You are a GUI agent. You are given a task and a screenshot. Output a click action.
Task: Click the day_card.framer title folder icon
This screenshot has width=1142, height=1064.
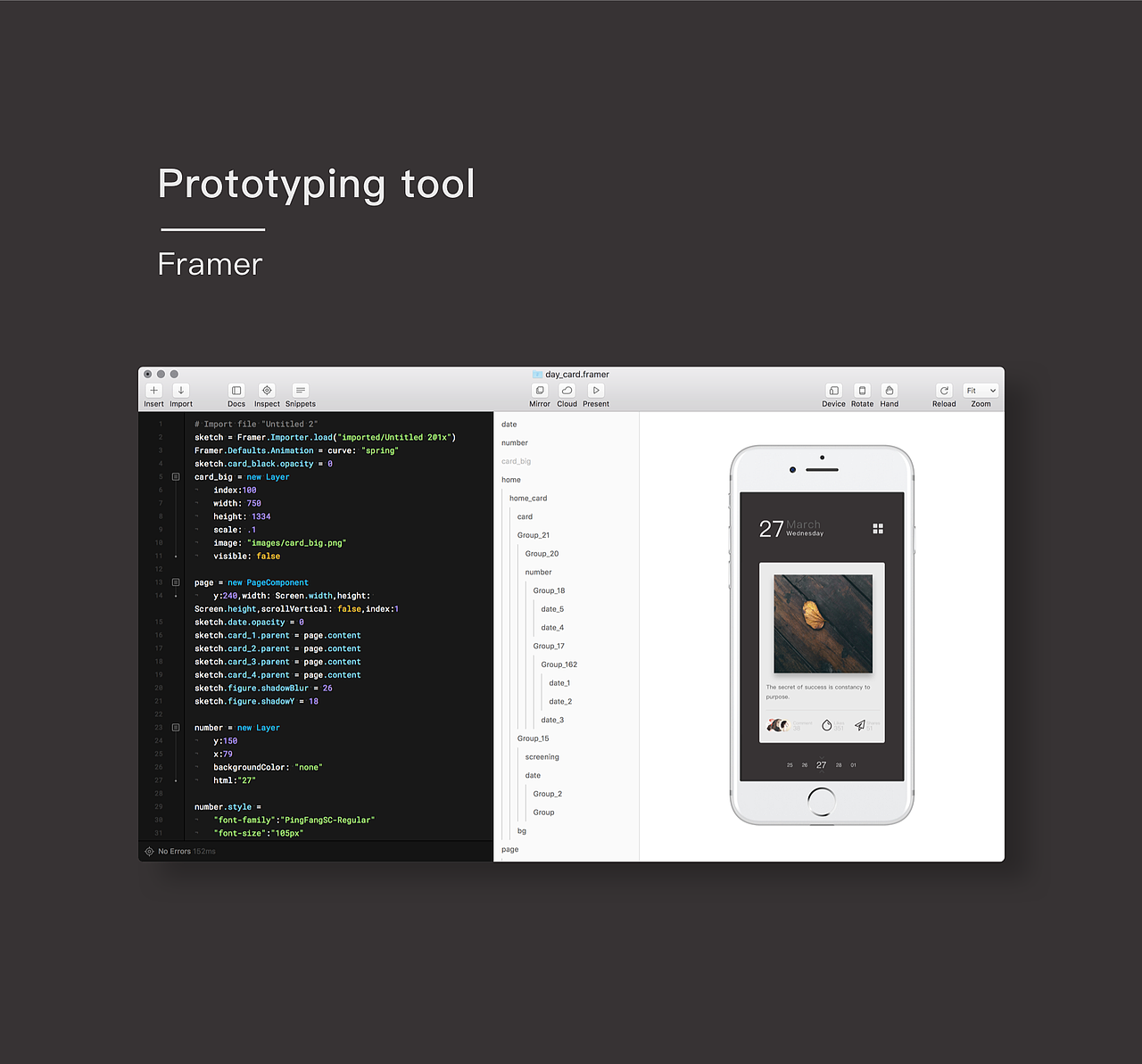pyautogui.click(x=537, y=375)
